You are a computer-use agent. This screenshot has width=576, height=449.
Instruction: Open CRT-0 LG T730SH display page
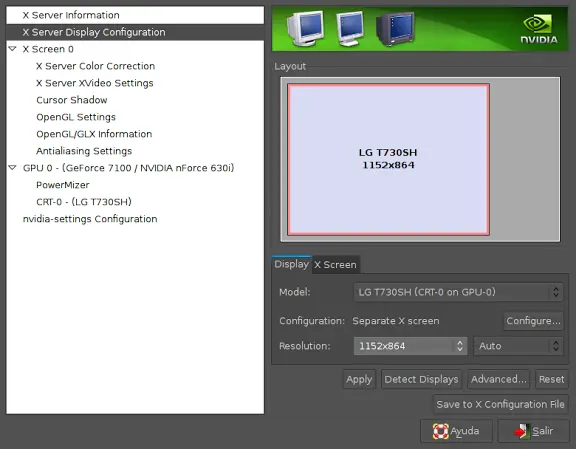click(x=84, y=202)
